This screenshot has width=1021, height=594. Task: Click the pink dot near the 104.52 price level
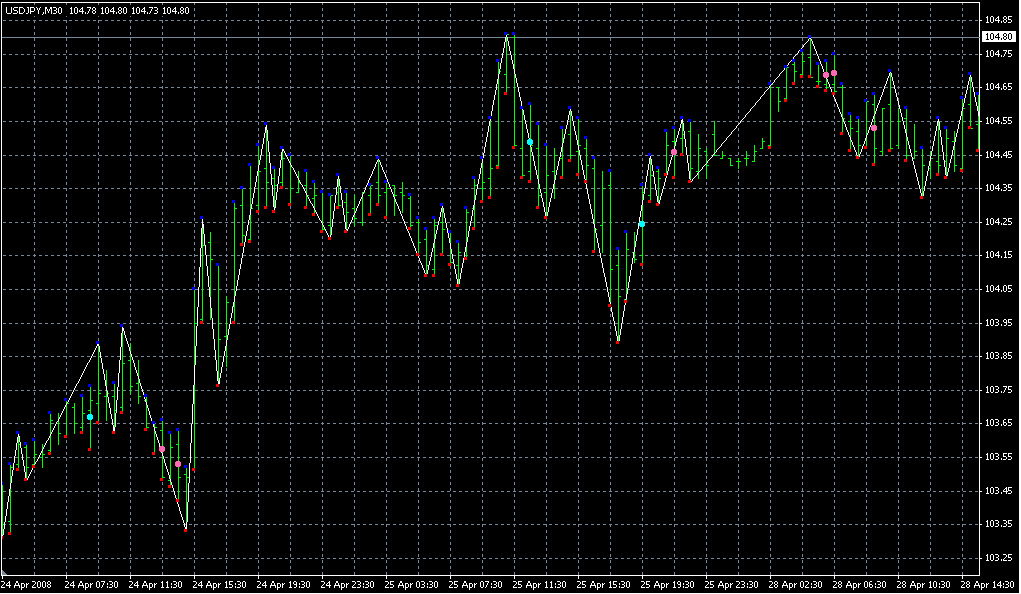(x=874, y=128)
